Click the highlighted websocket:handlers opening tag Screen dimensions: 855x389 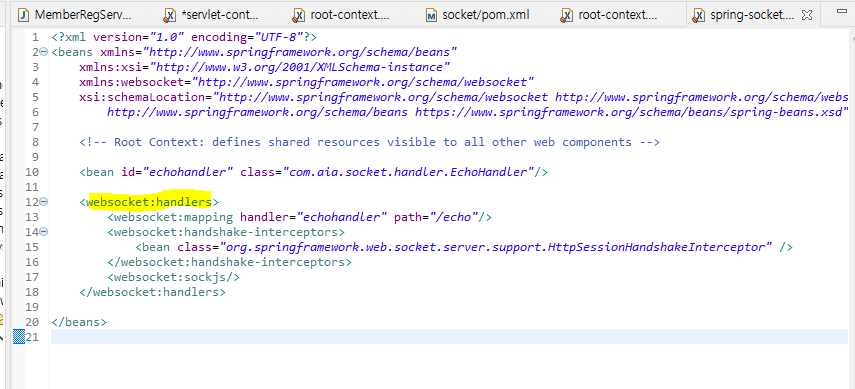click(x=149, y=202)
